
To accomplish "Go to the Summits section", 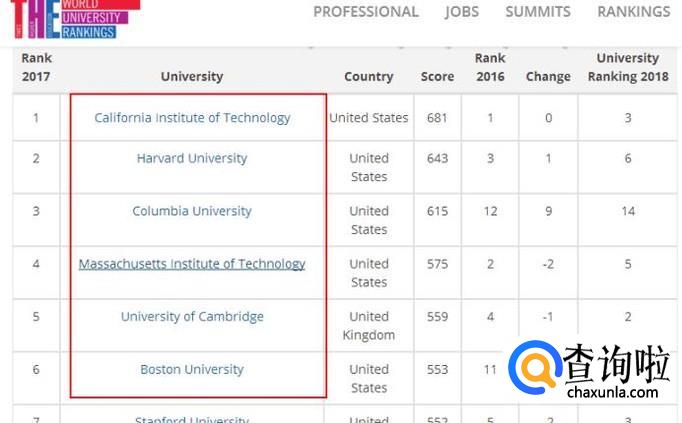I will [538, 12].
